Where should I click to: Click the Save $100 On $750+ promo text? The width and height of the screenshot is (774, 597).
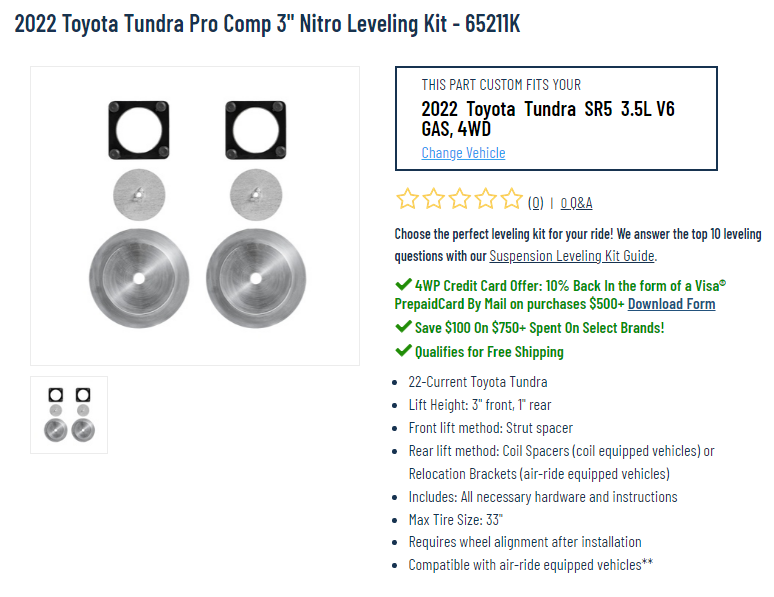point(540,328)
